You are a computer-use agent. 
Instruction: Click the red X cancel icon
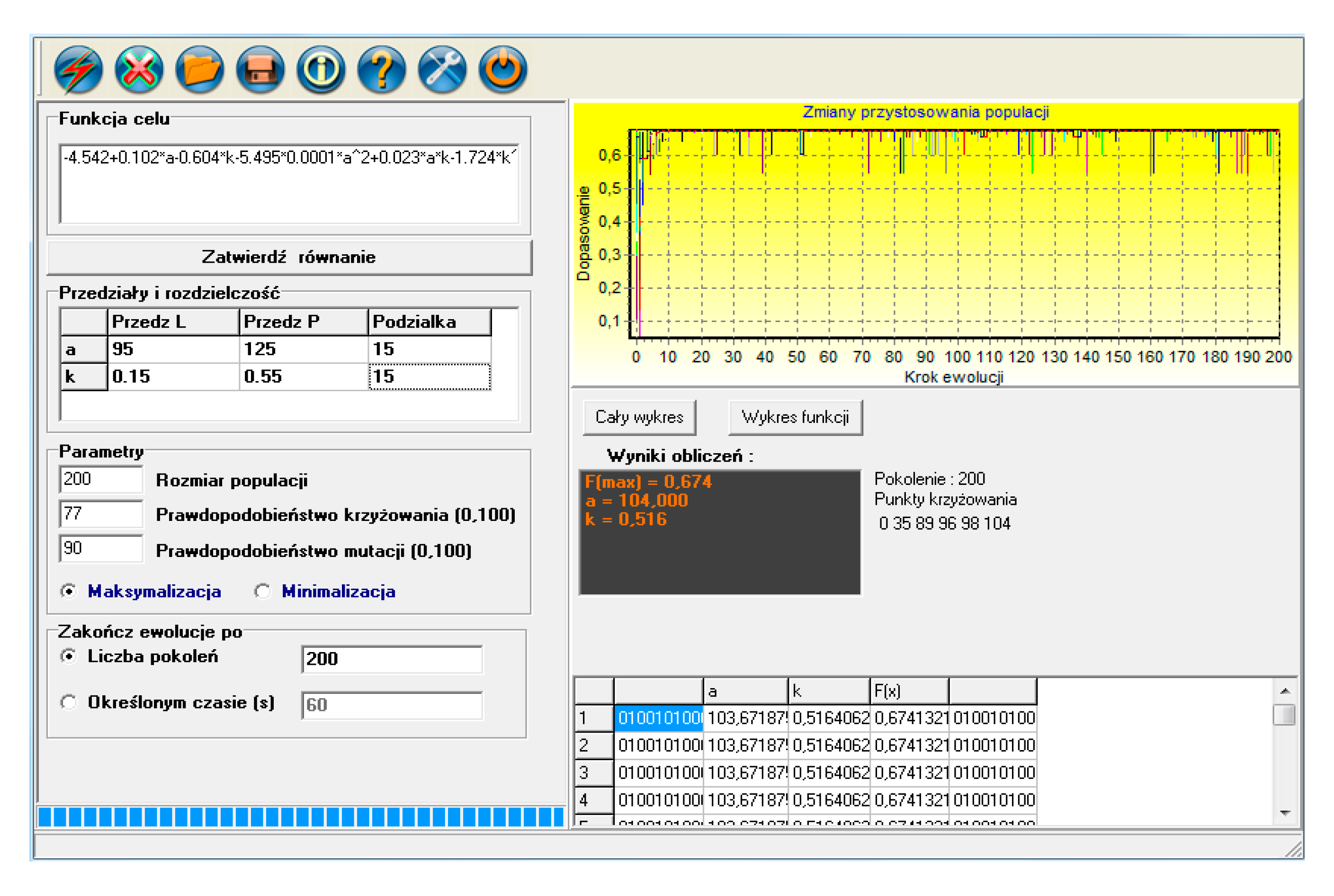pyautogui.click(x=139, y=70)
